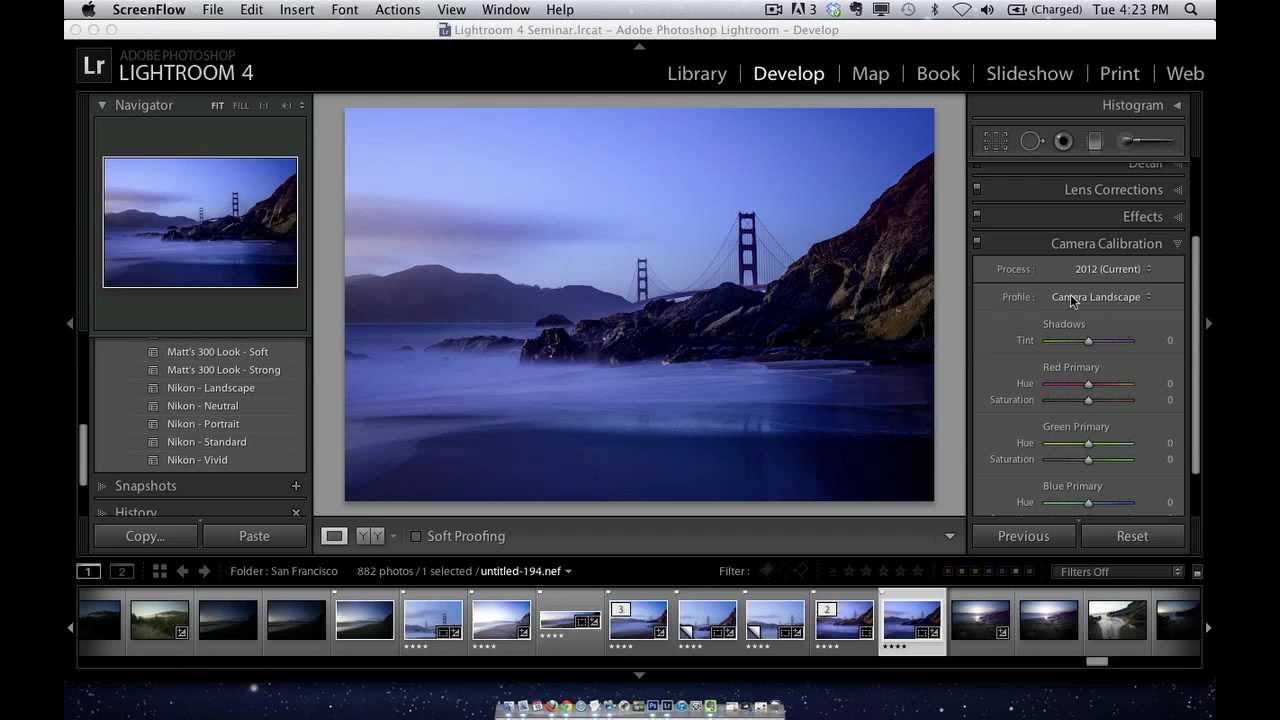Open the Grid view from filmstrip bar
This screenshot has width=1280, height=720.
click(x=159, y=571)
